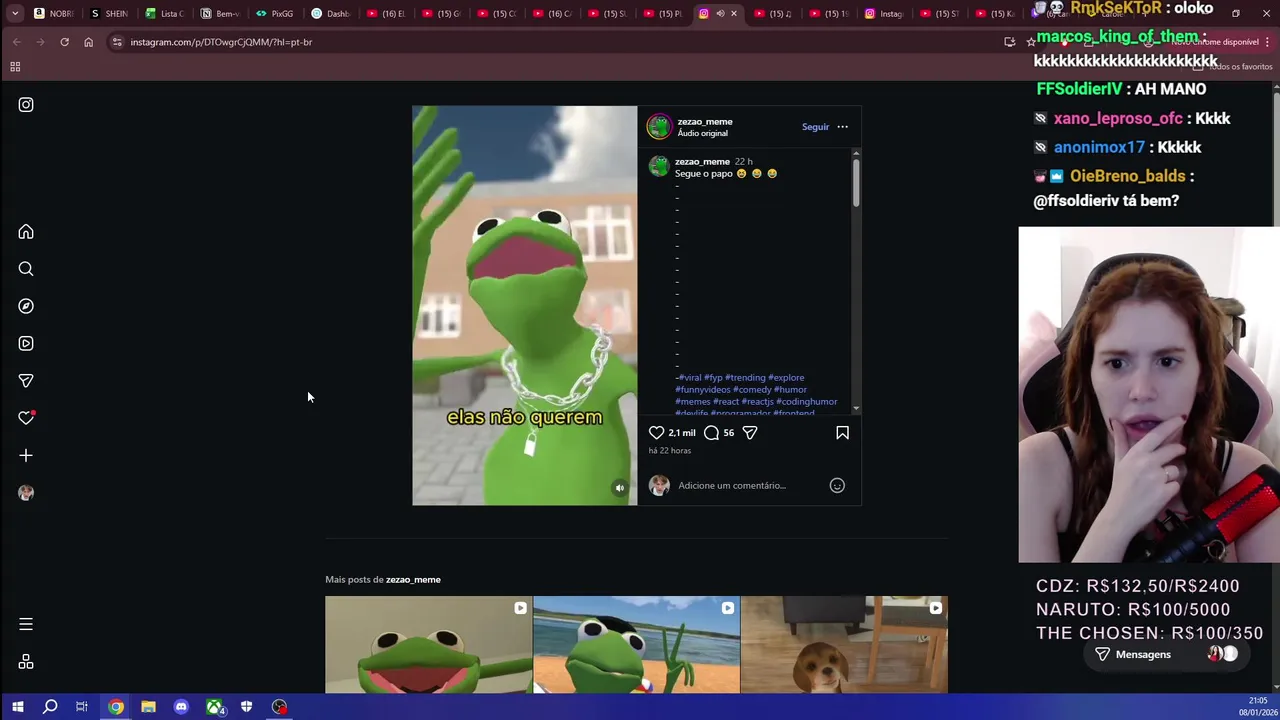Screen dimensions: 1280x720
Task: Click the caption panel scrollbar thumb
Action: (x=856, y=181)
